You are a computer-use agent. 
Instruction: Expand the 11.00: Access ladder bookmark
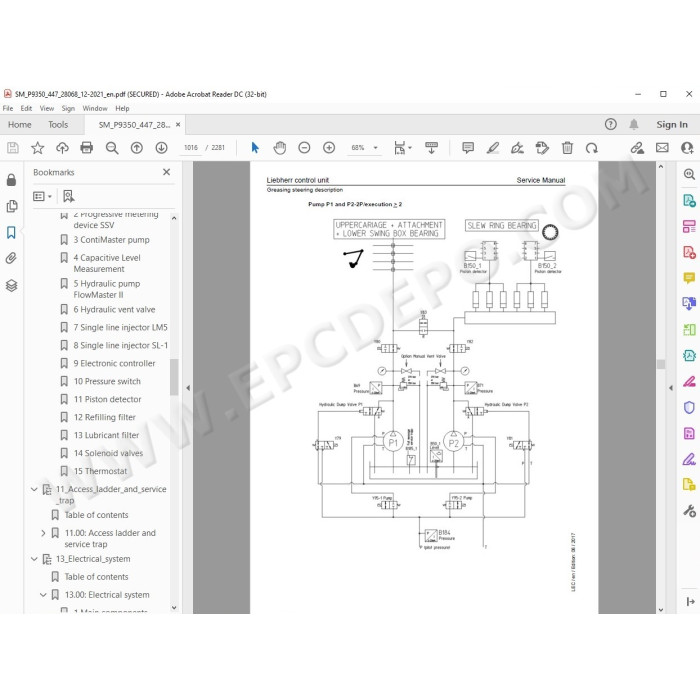[x=43, y=533]
